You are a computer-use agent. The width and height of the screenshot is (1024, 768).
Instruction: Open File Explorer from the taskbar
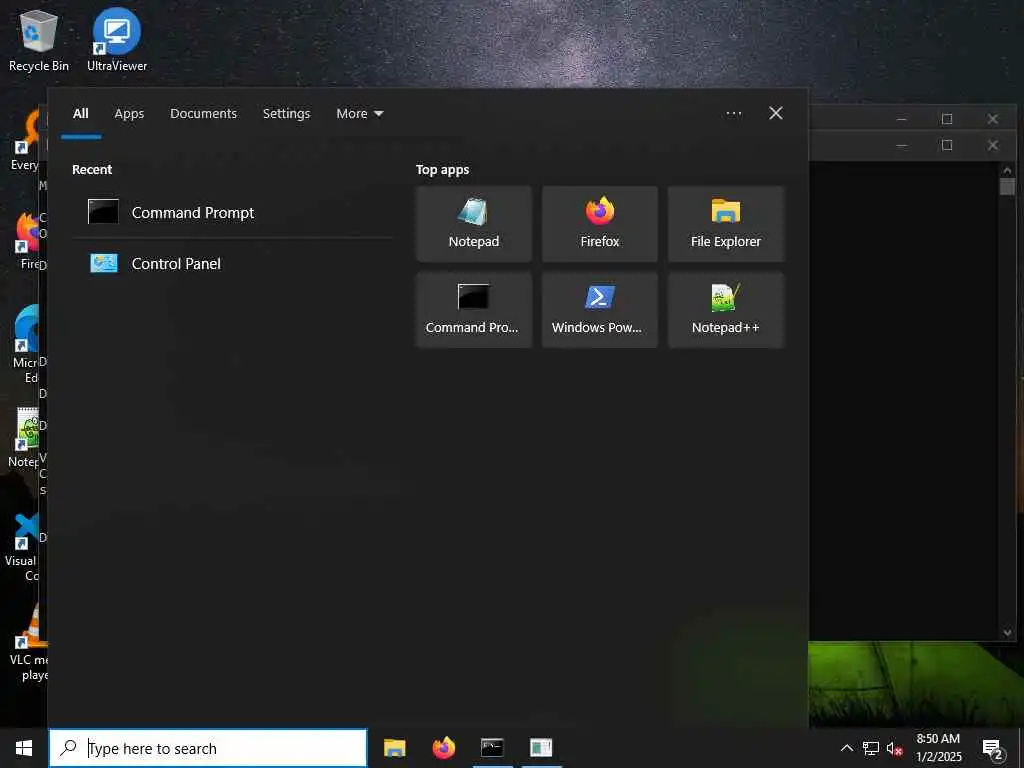pyautogui.click(x=394, y=748)
